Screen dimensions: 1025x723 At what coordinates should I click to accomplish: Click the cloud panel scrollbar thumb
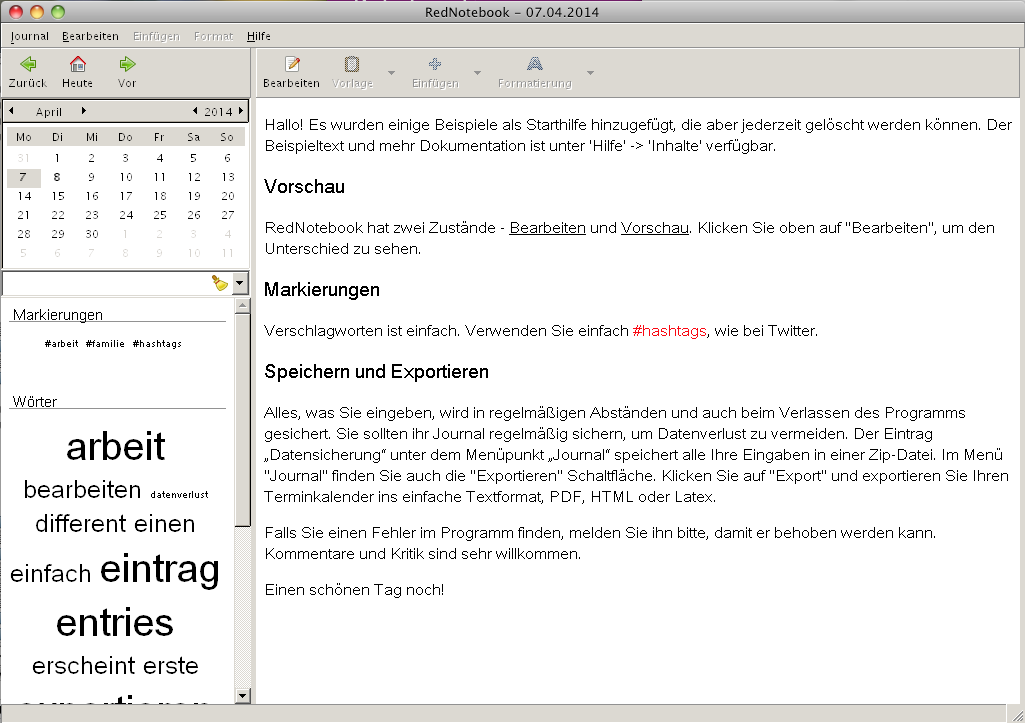click(x=243, y=420)
